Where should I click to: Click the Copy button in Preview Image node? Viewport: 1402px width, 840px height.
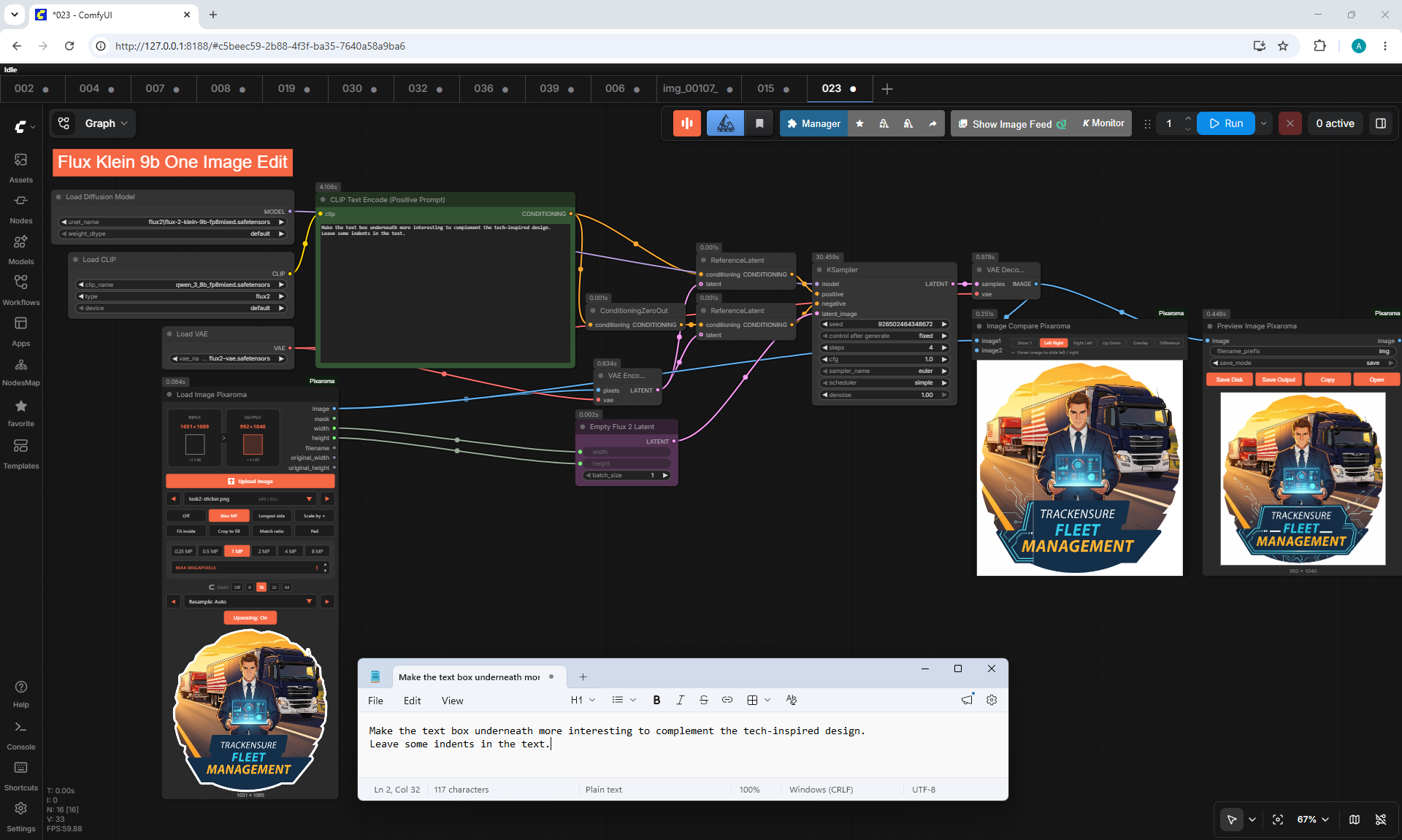point(1328,379)
